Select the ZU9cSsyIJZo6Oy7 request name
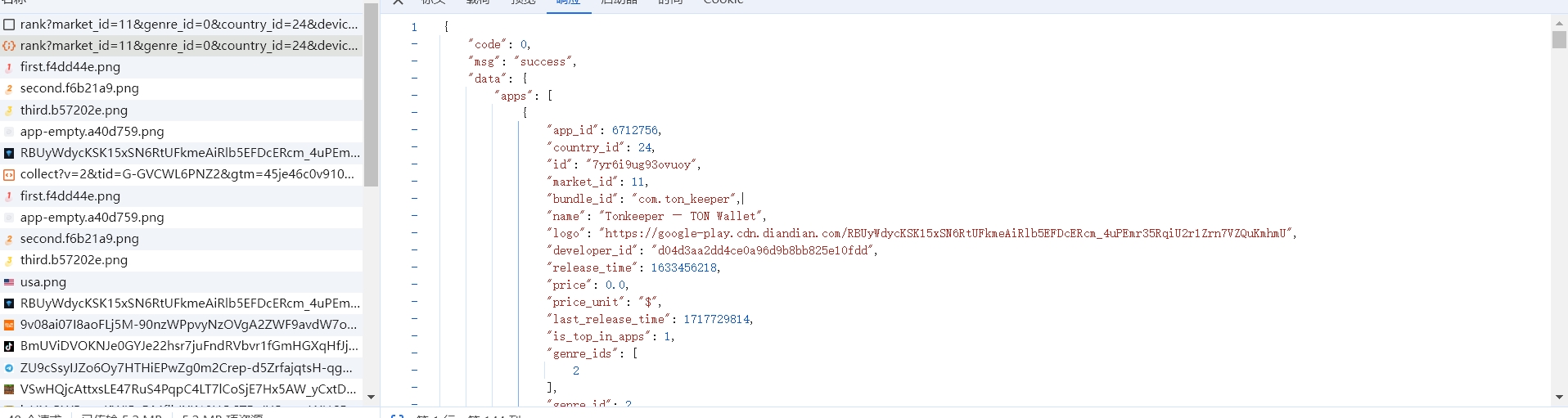1568x418 pixels. [x=187, y=368]
